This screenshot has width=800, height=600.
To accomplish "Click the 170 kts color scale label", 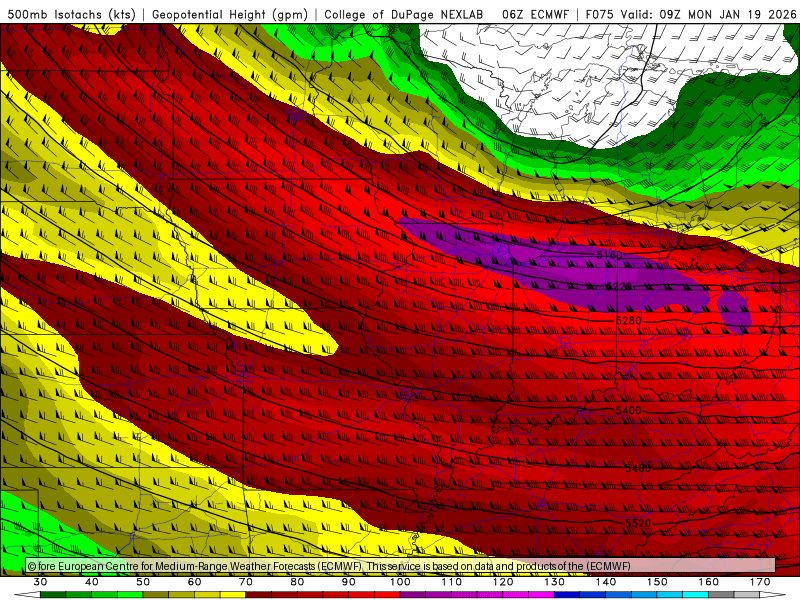I will 760,582.
